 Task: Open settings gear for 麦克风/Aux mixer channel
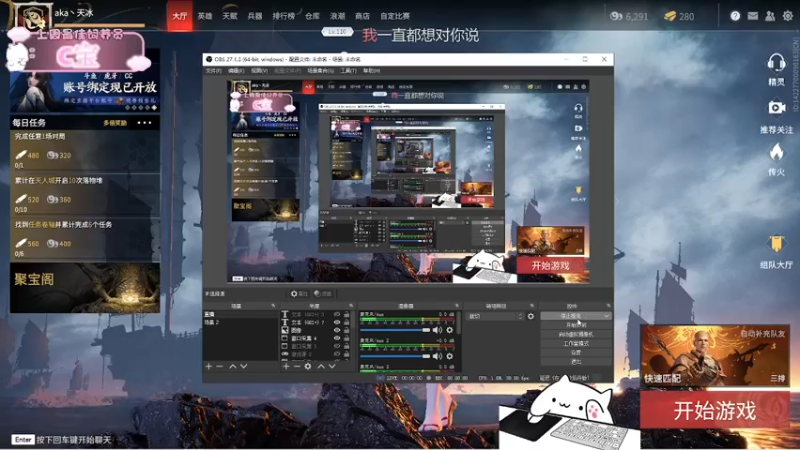click(449, 330)
